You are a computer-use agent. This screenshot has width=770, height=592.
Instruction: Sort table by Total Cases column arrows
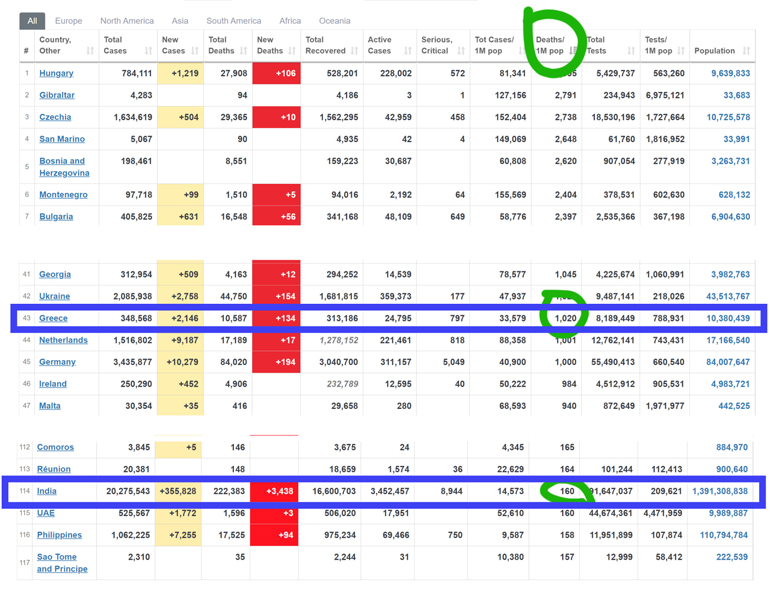pos(148,51)
